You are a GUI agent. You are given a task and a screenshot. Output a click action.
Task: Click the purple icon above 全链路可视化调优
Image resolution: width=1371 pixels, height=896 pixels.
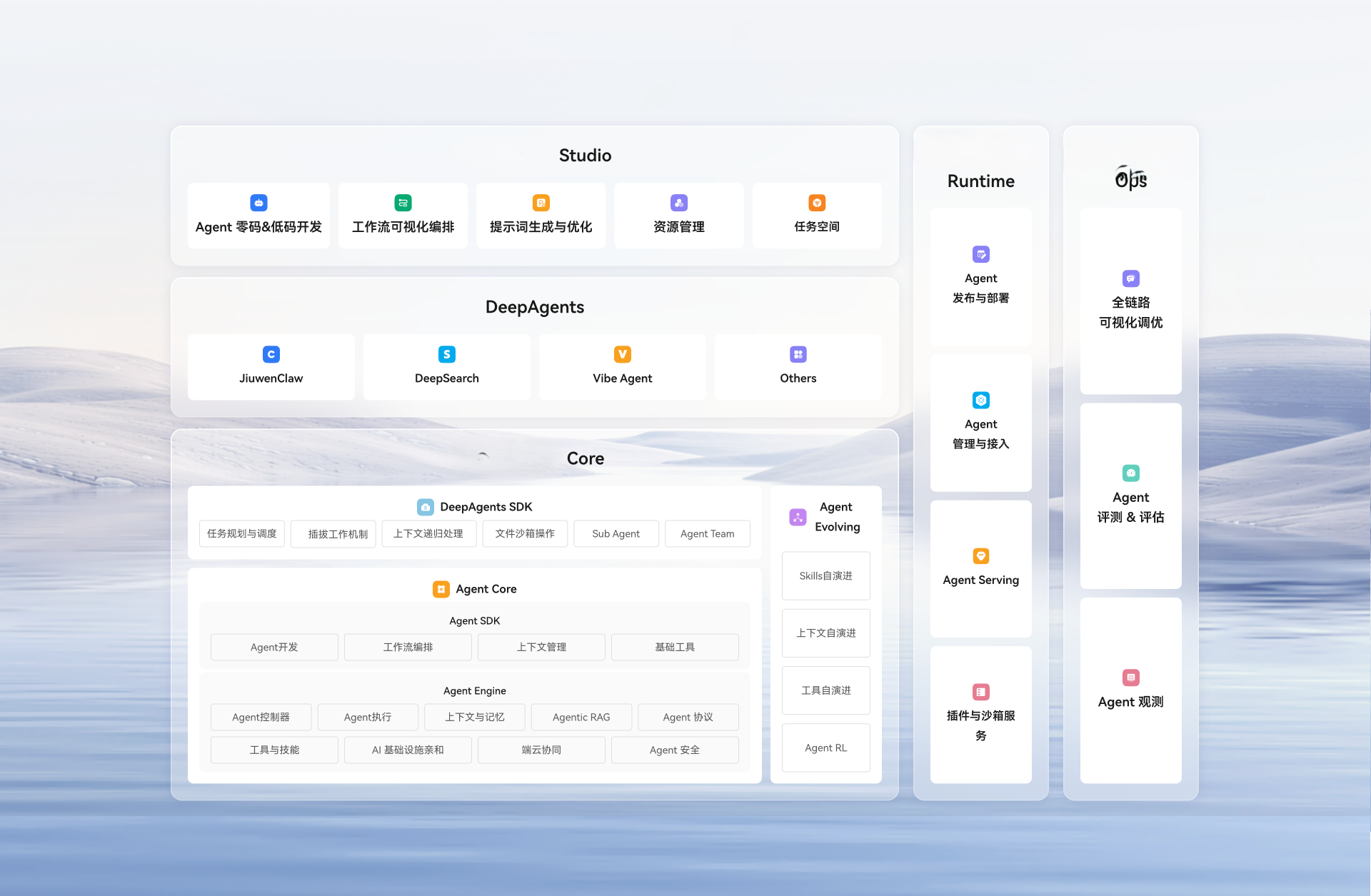[x=1131, y=278]
